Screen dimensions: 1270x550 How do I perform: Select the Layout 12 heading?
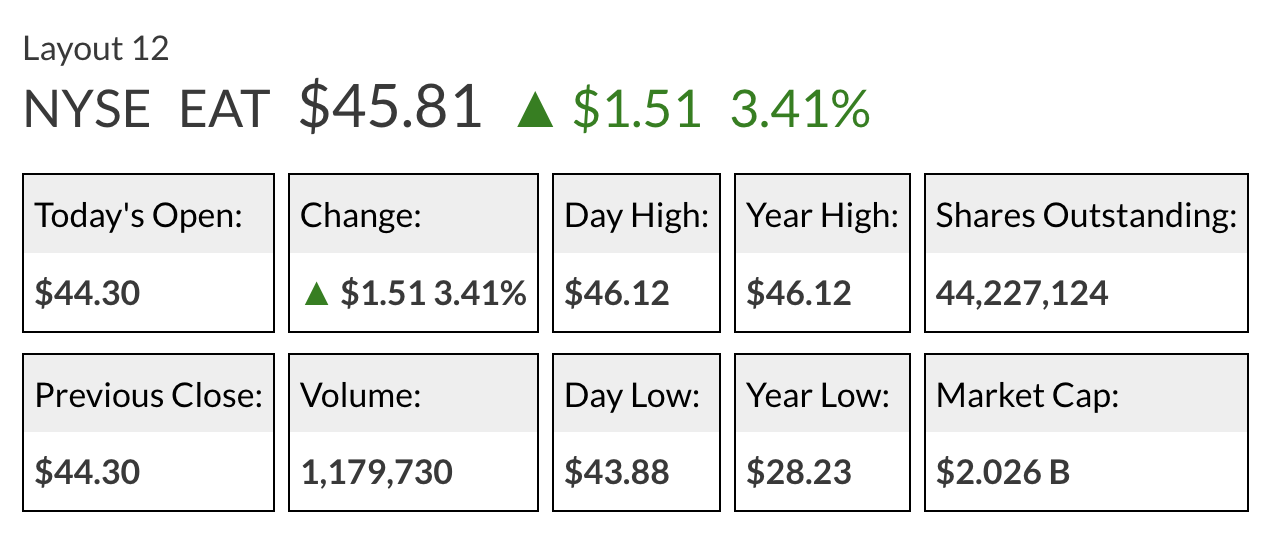96,50
